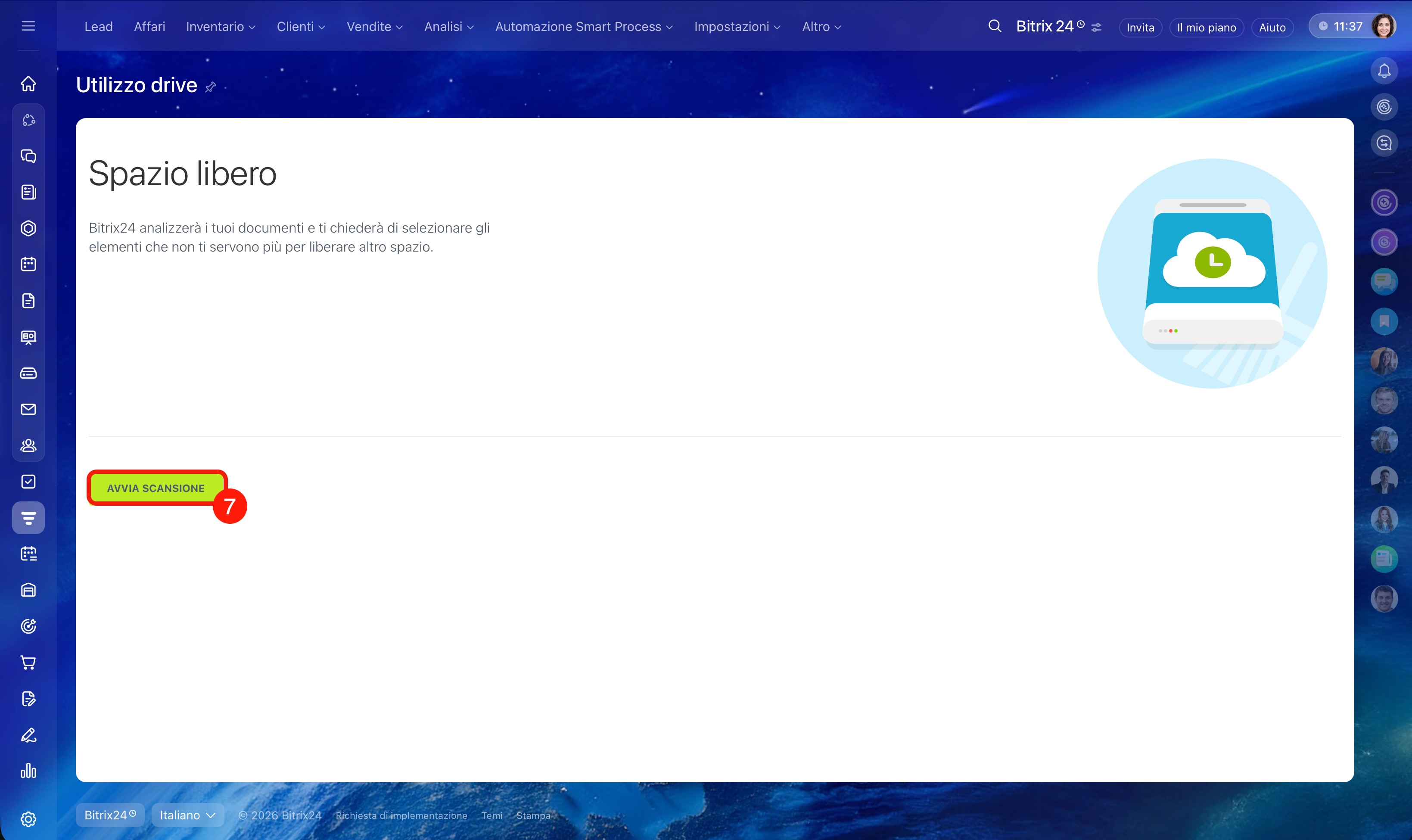1412x840 pixels.
Task: Open the shopping cart sidebar icon
Action: (28, 662)
